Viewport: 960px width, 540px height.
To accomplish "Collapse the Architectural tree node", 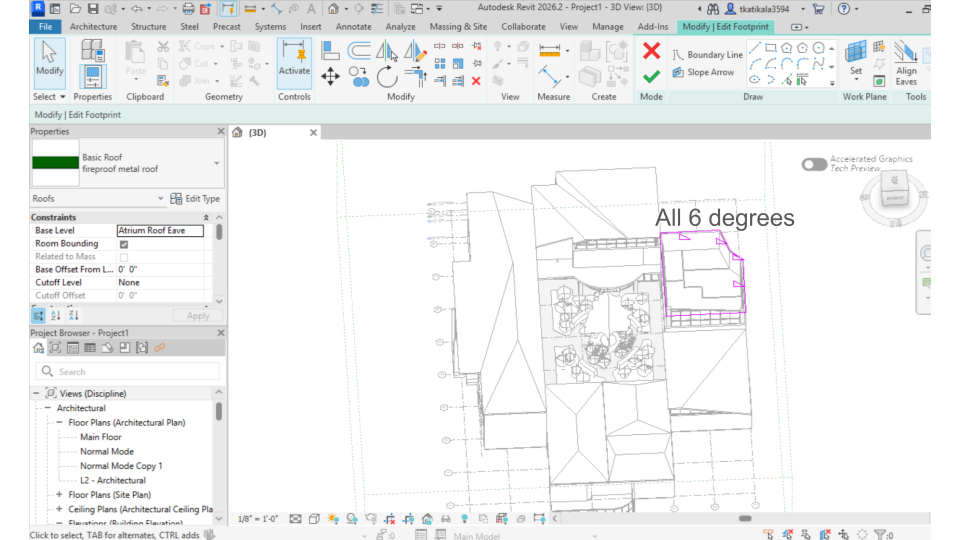I will 48,408.
